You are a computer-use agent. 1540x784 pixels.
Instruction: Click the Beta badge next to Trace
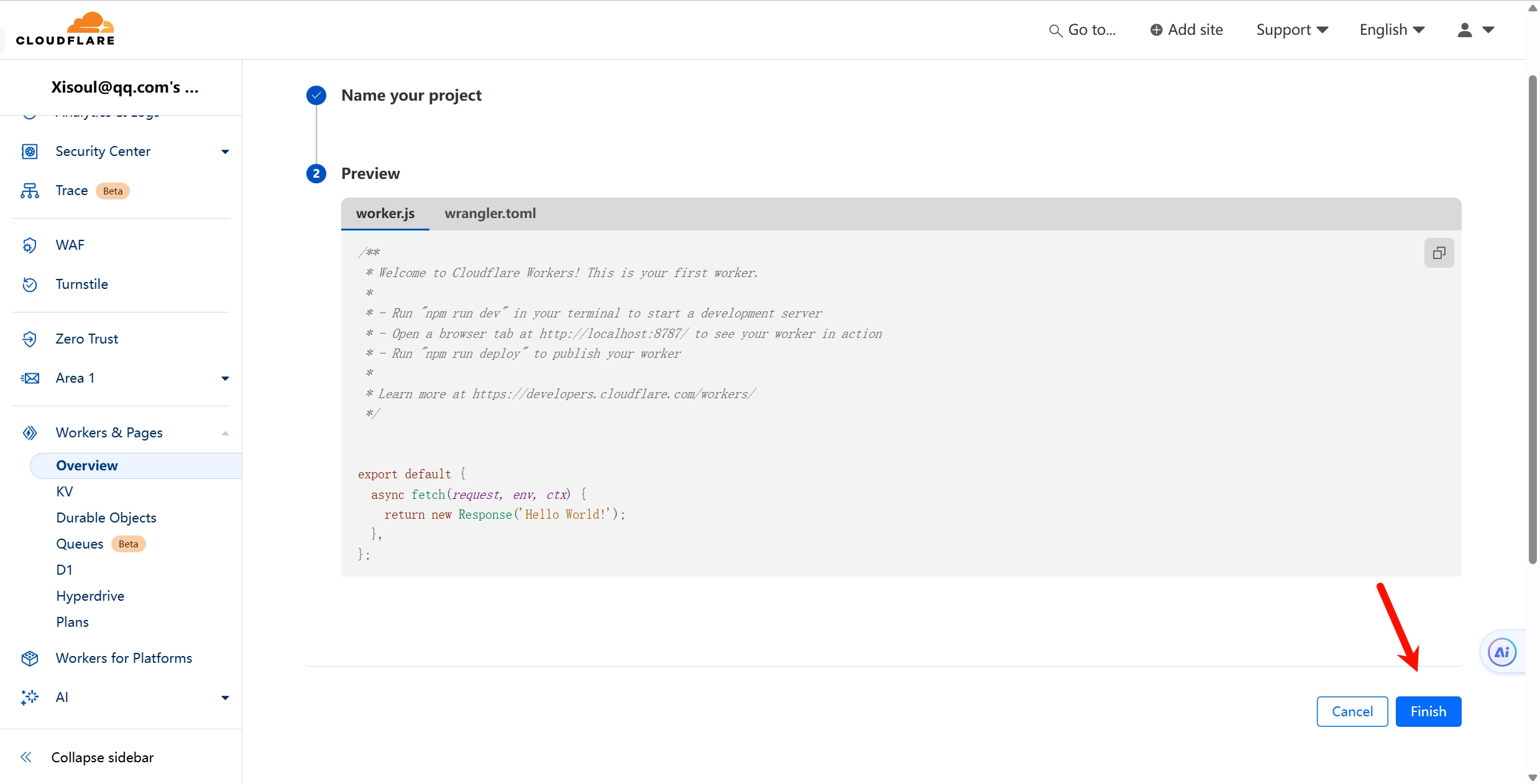coord(112,191)
